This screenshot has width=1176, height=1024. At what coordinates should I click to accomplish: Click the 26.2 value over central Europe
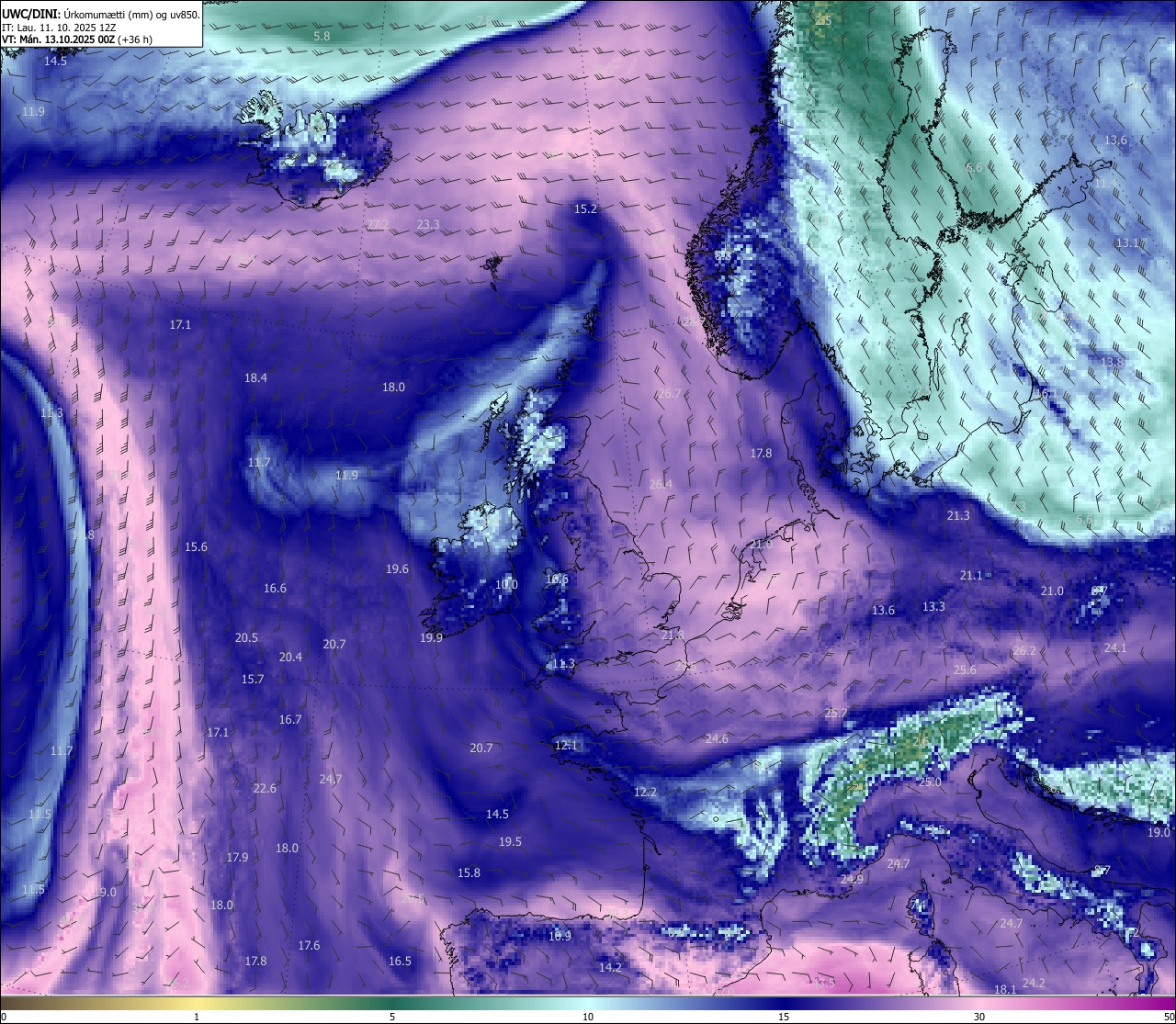(x=1023, y=650)
